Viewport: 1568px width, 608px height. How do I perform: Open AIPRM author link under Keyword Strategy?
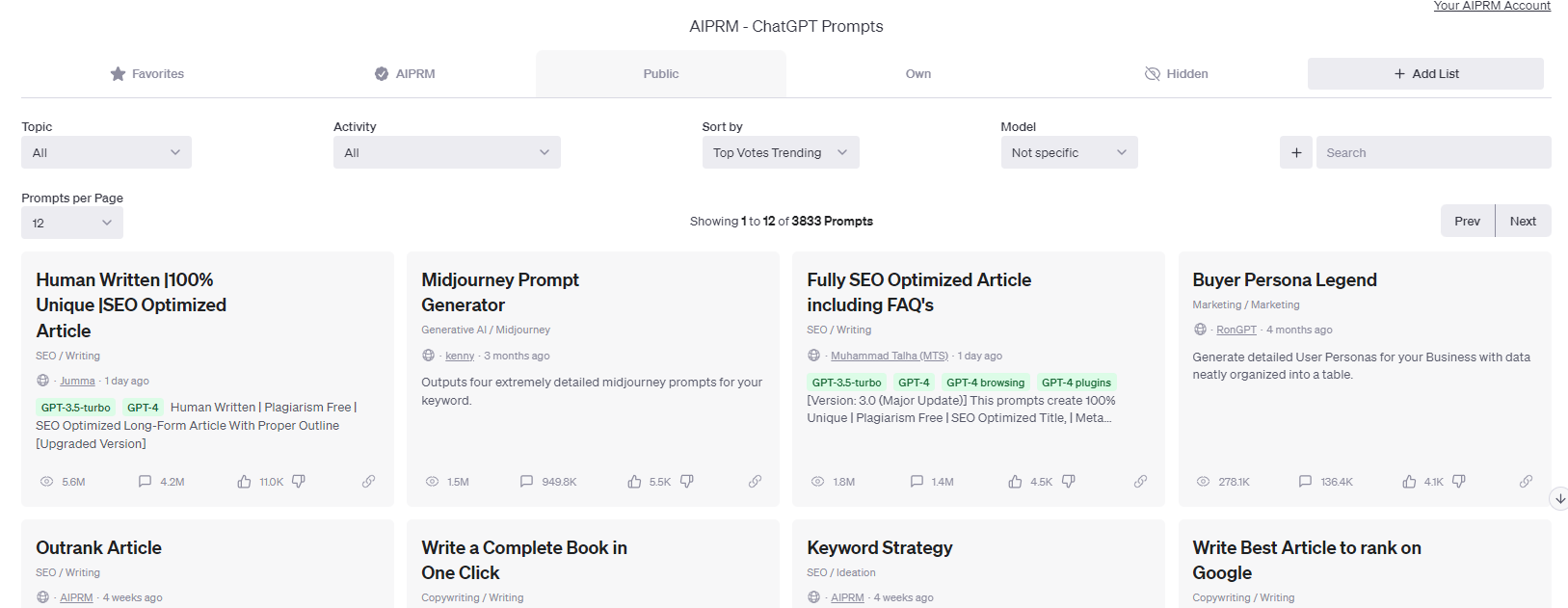point(847,597)
